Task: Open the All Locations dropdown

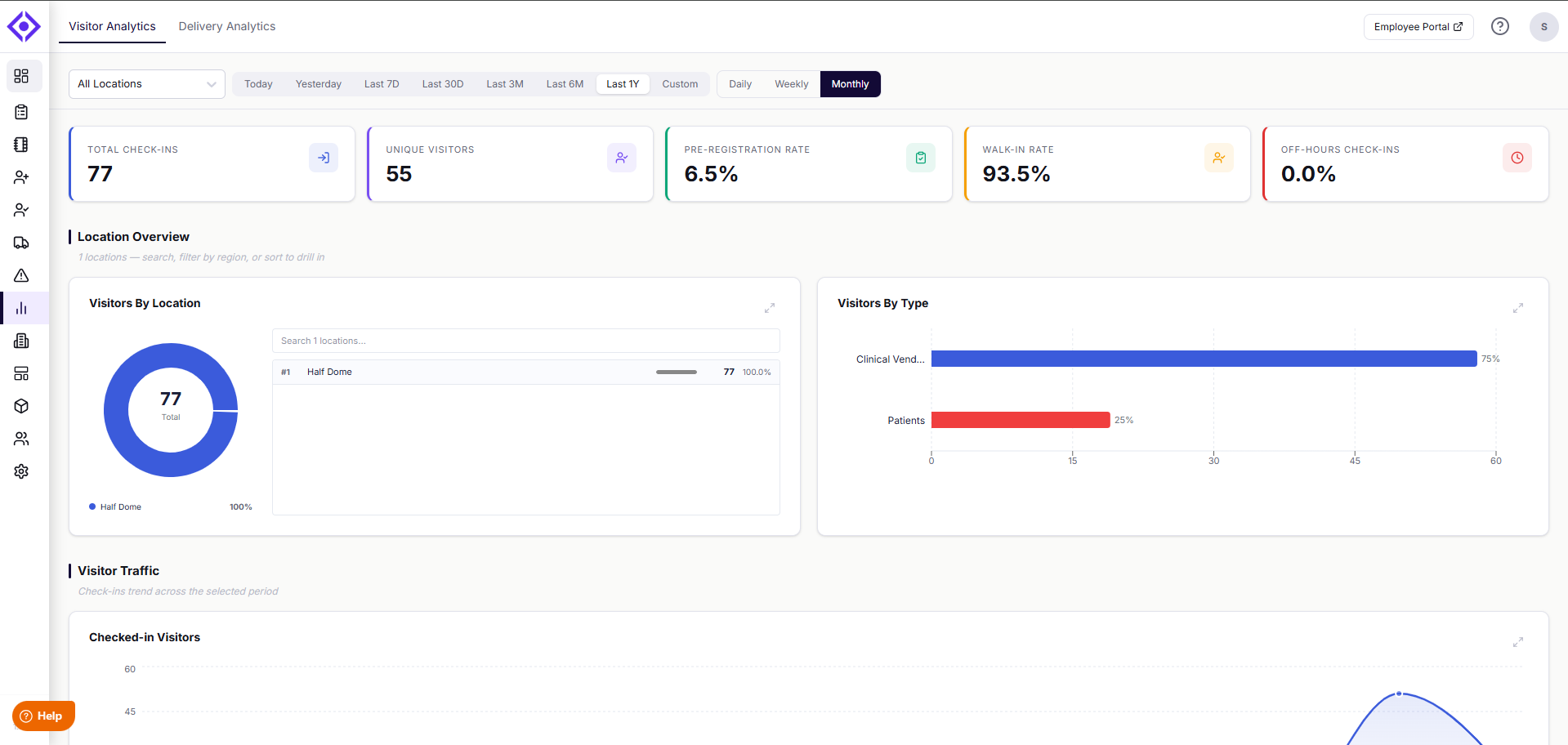Action: pyautogui.click(x=147, y=84)
